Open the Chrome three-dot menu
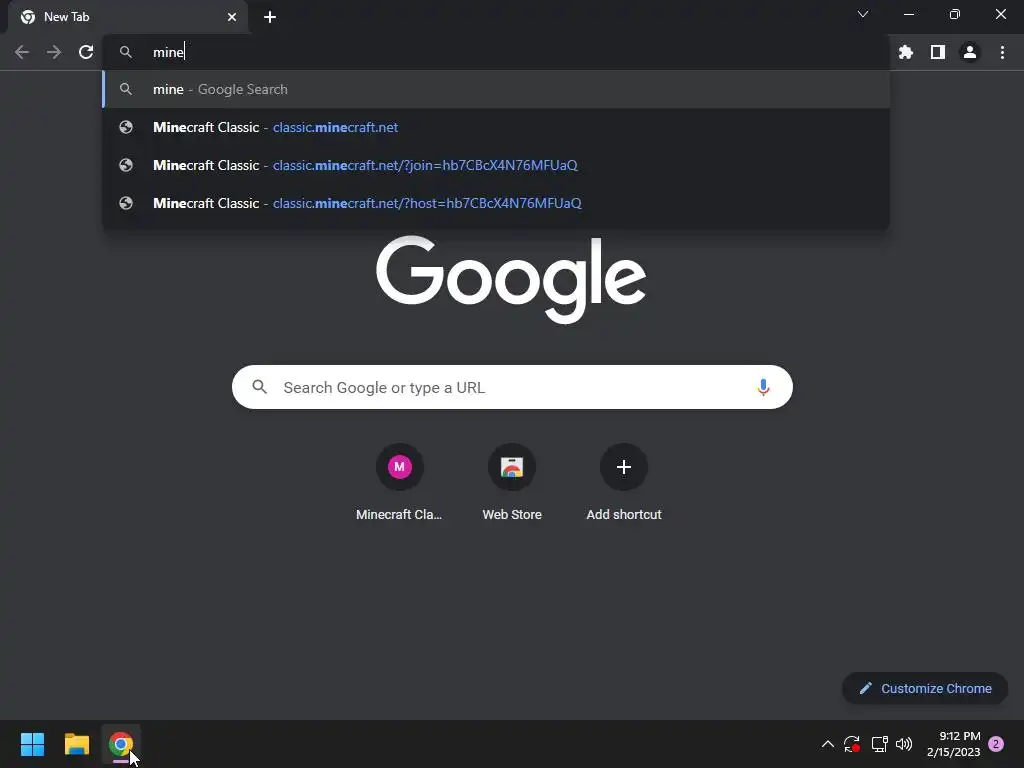Viewport: 1024px width, 768px height. (x=1002, y=52)
